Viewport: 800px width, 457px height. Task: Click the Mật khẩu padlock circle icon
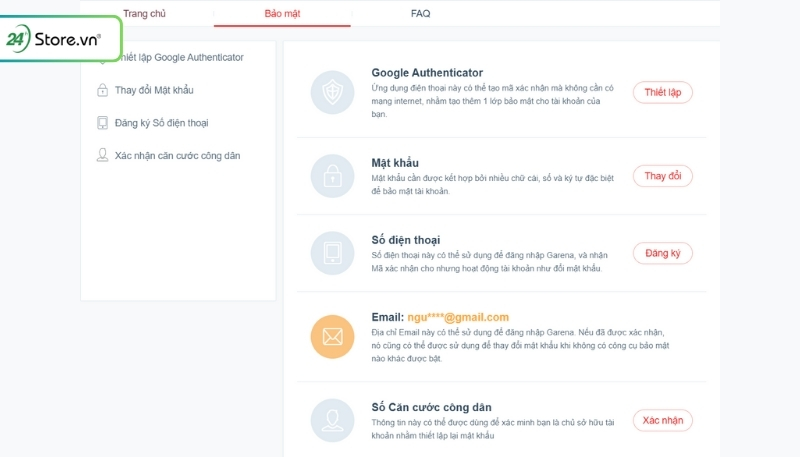(x=330, y=175)
